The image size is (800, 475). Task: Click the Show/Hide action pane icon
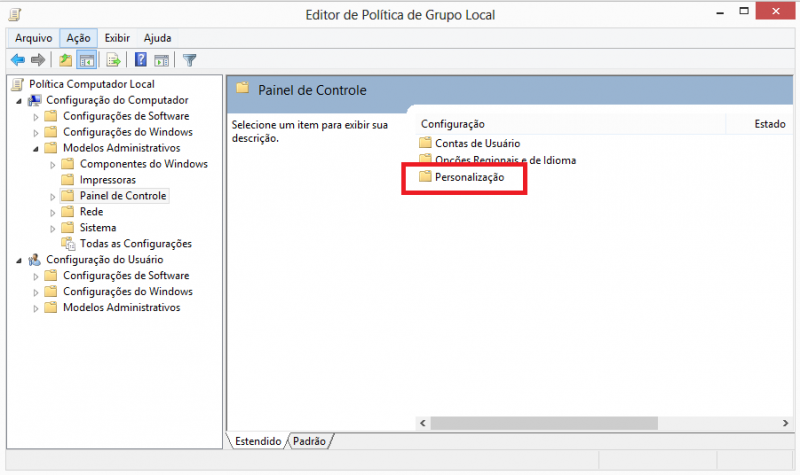[161, 60]
